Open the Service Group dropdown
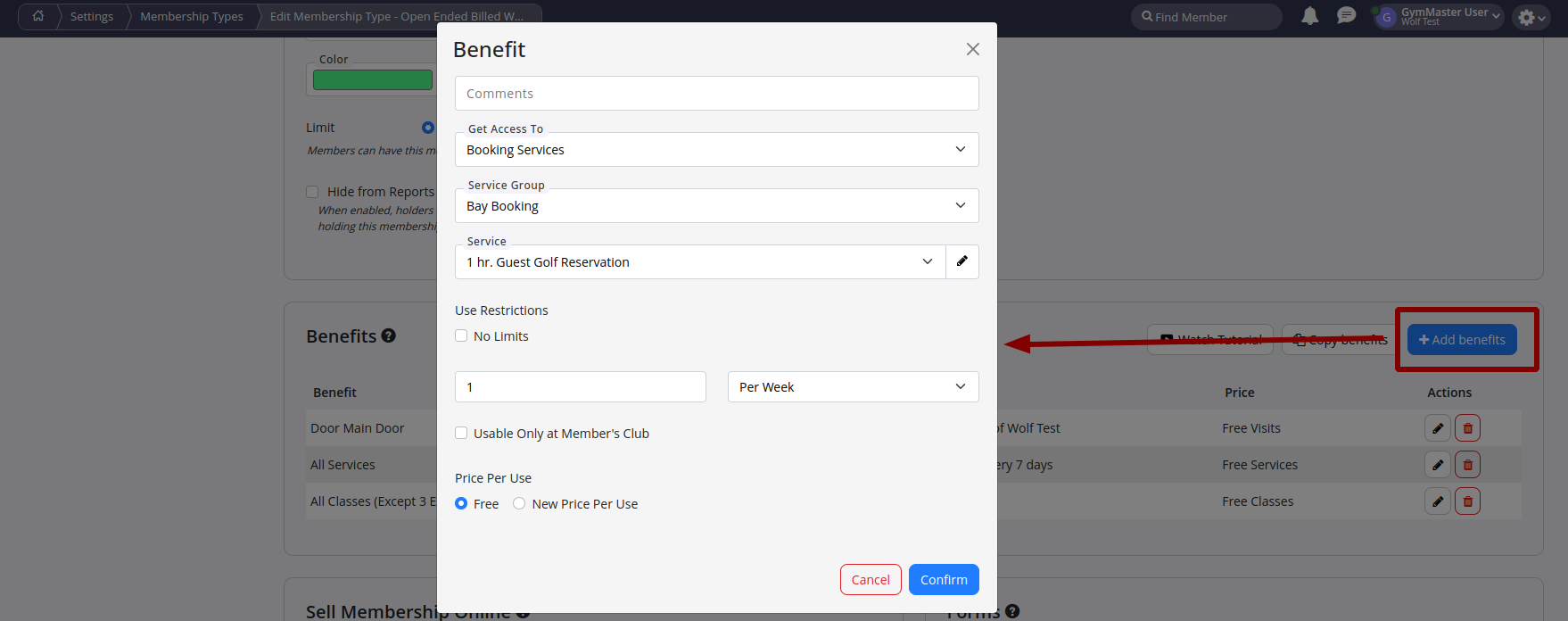 pos(716,206)
